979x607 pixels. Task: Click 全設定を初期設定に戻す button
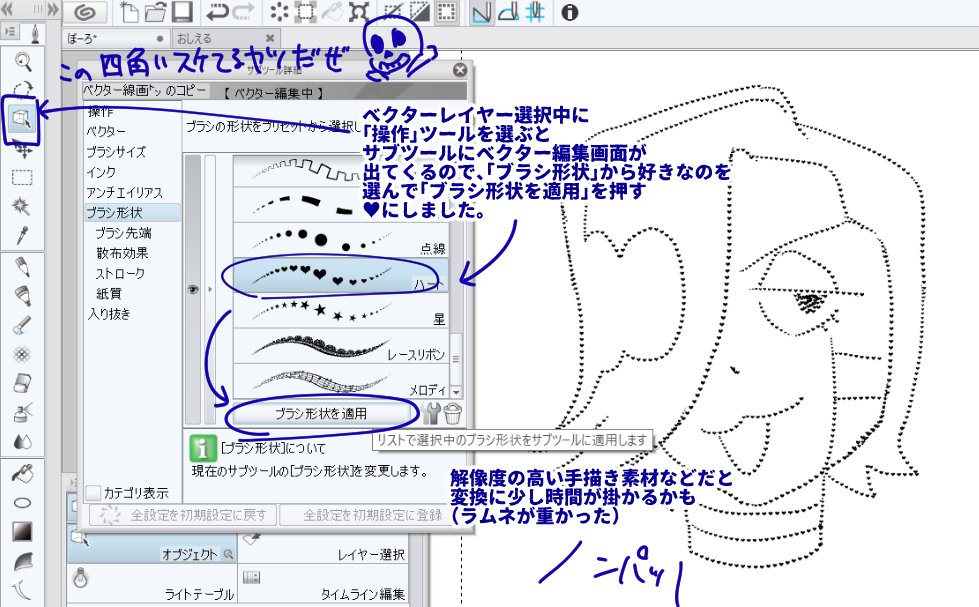click(184, 515)
